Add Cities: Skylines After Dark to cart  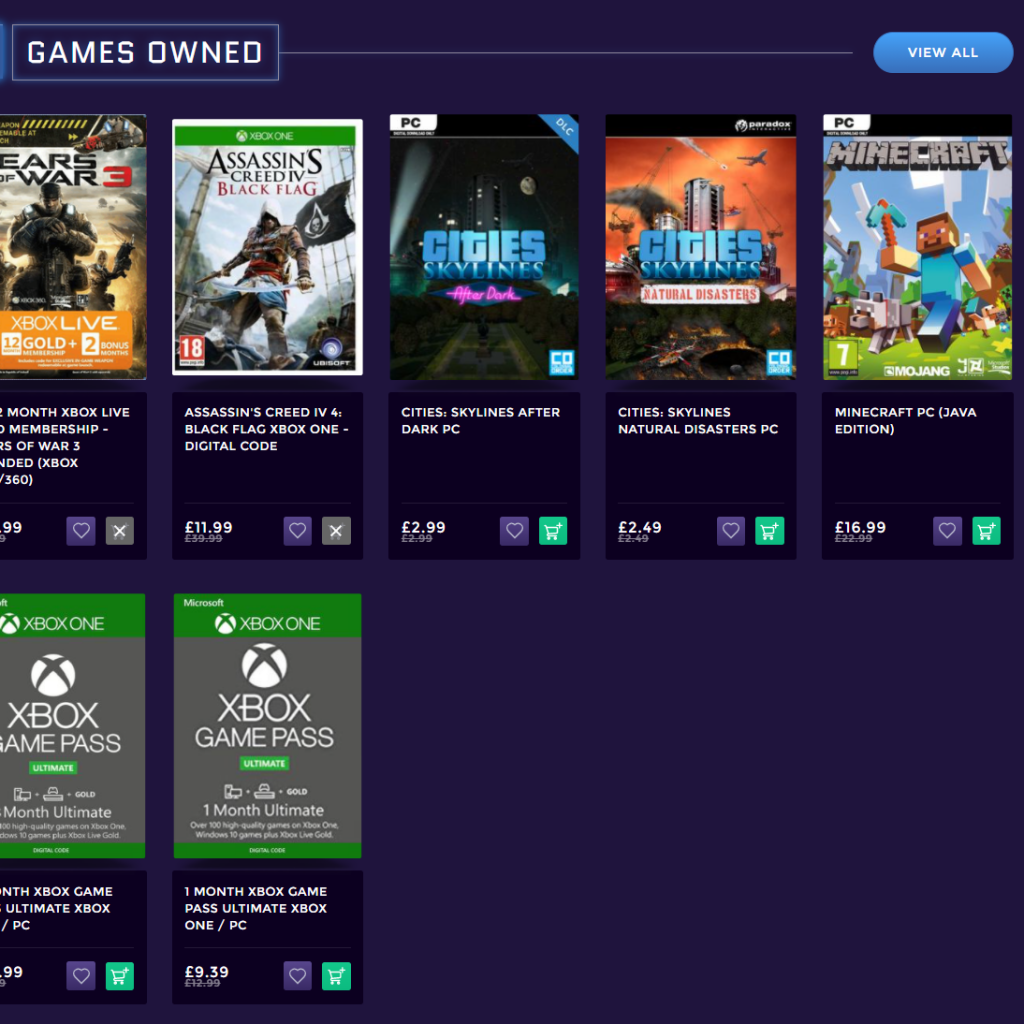(x=553, y=531)
